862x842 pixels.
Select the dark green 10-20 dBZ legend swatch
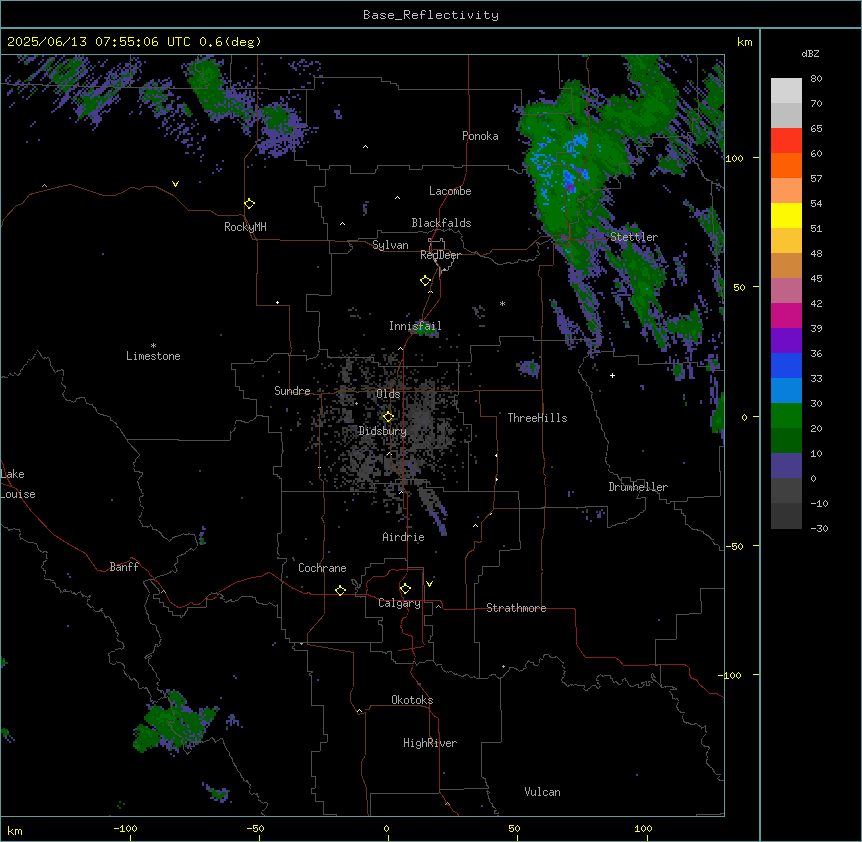pyautogui.click(x=786, y=441)
